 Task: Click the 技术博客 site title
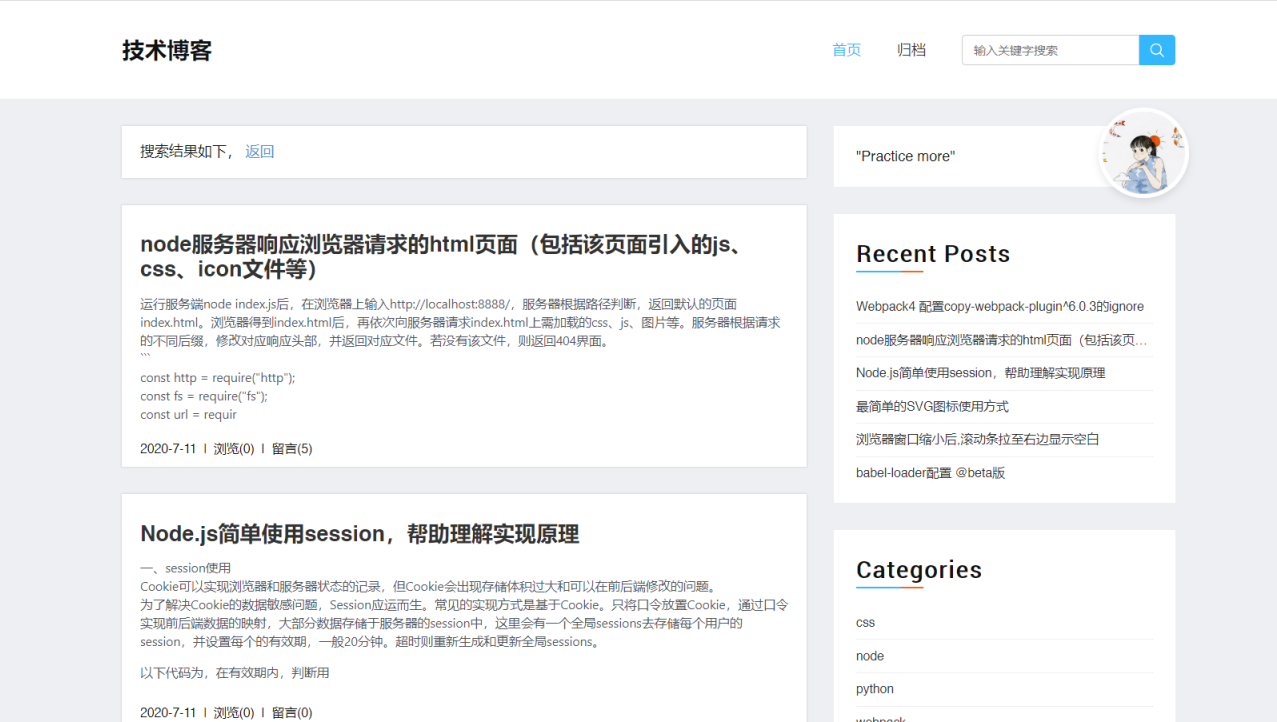(167, 50)
